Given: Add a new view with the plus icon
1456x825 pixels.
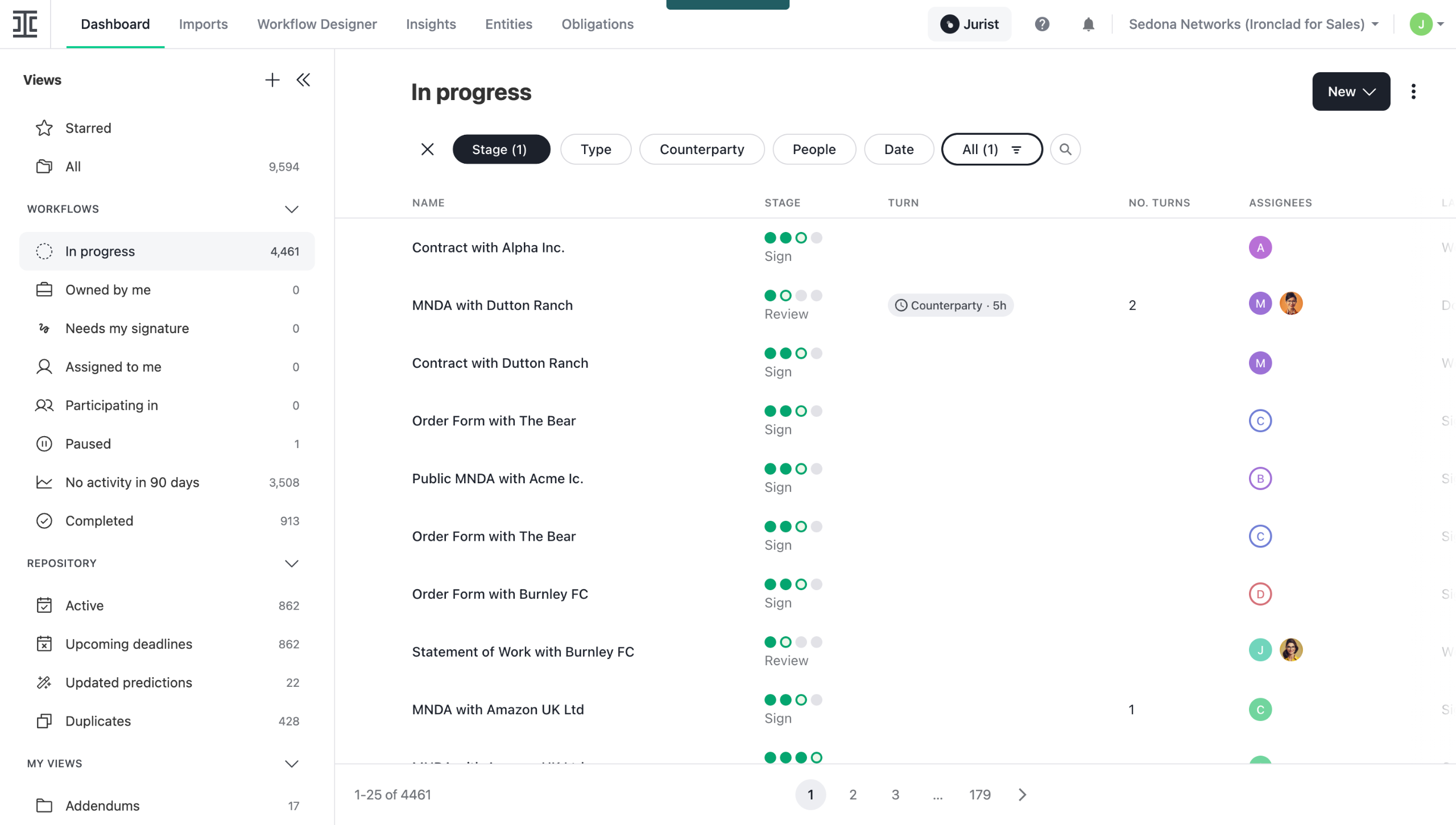Looking at the screenshot, I should click(x=272, y=80).
